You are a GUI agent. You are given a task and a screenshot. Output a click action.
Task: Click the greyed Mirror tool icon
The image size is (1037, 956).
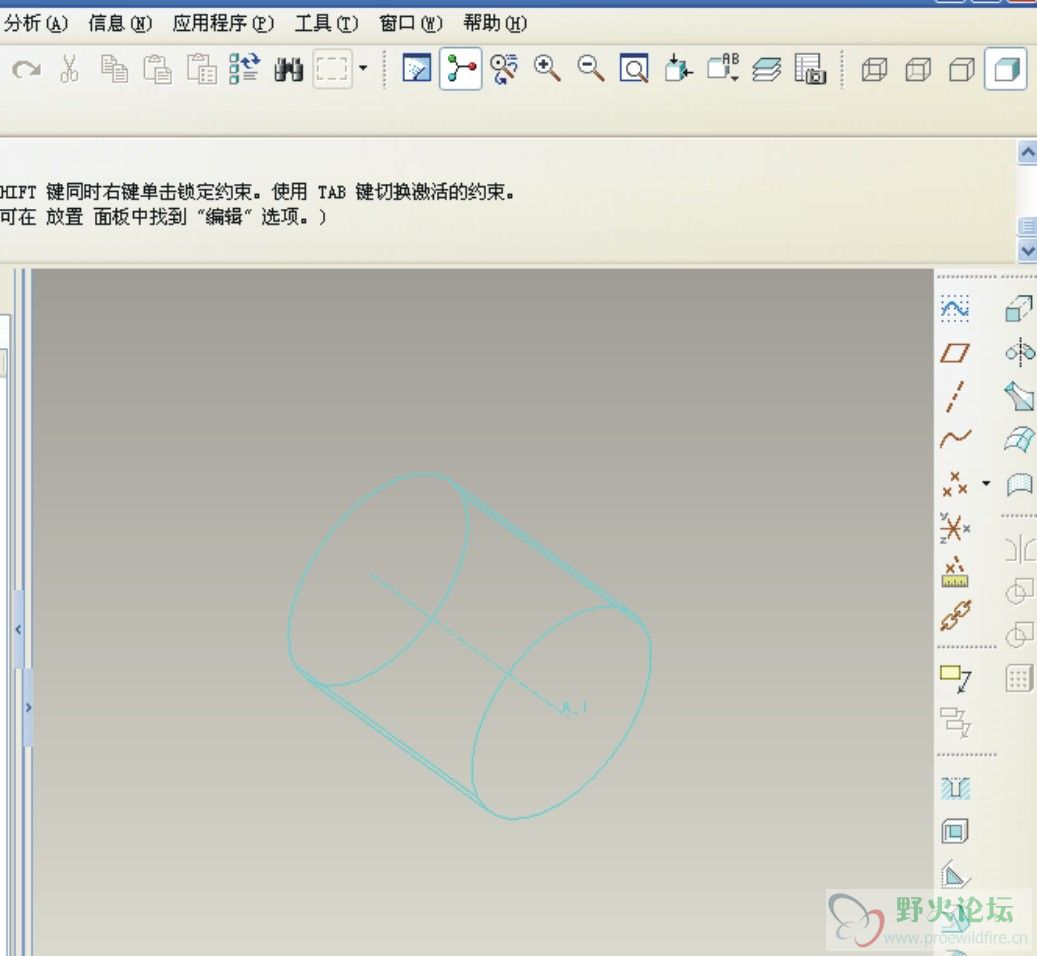(x=1019, y=549)
